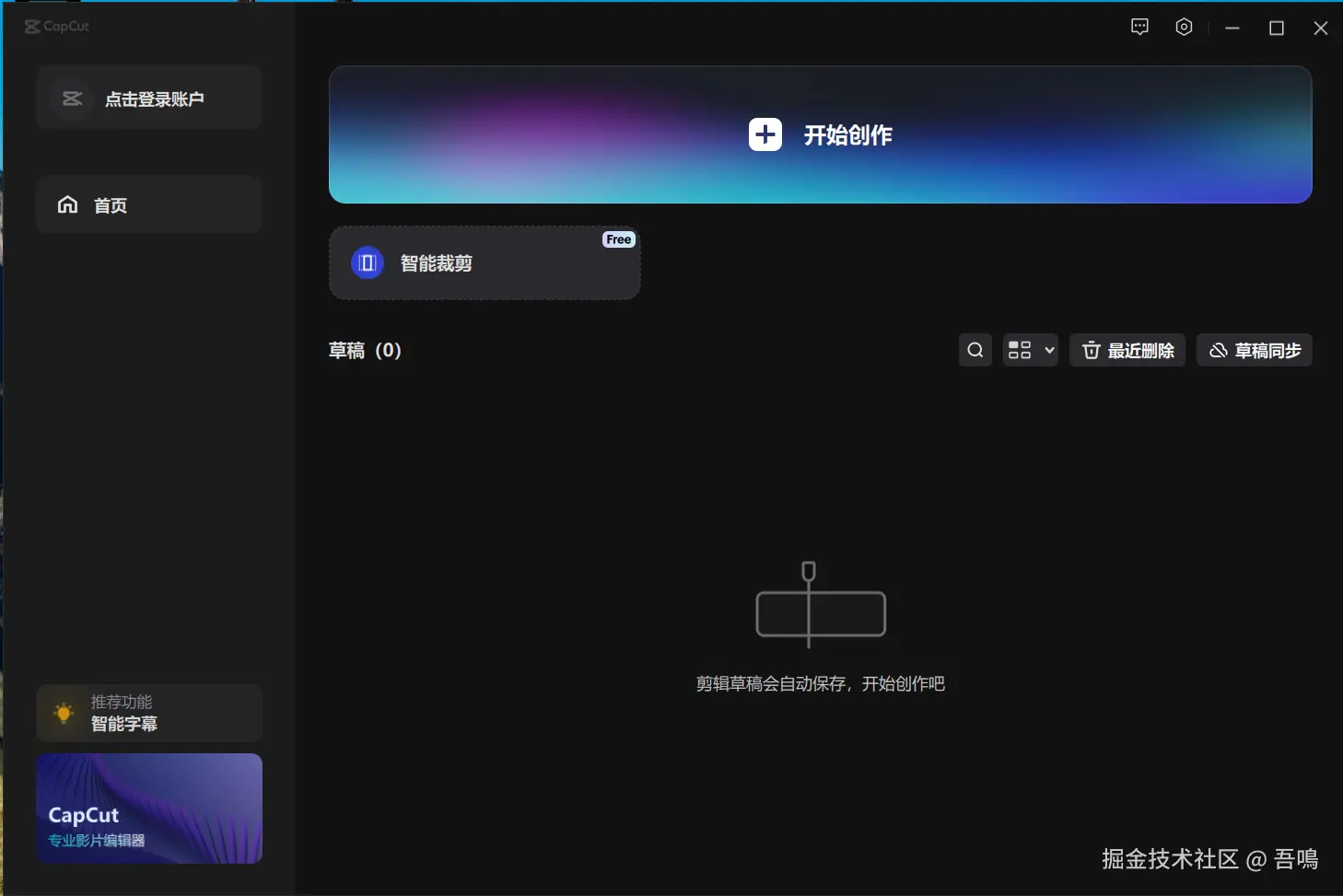Close the CapCut window
This screenshot has height=896, width=1343.
pyautogui.click(x=1321, y=28)
